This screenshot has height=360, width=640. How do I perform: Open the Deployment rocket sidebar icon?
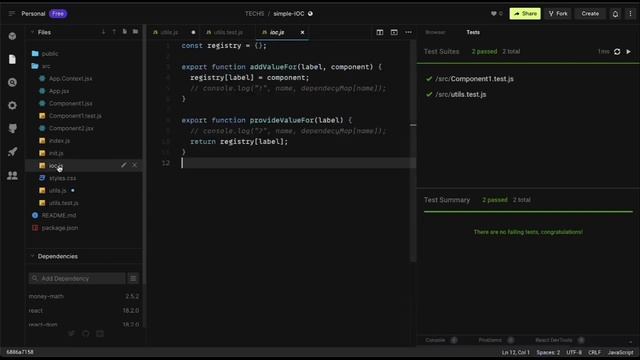pos(12,152)
